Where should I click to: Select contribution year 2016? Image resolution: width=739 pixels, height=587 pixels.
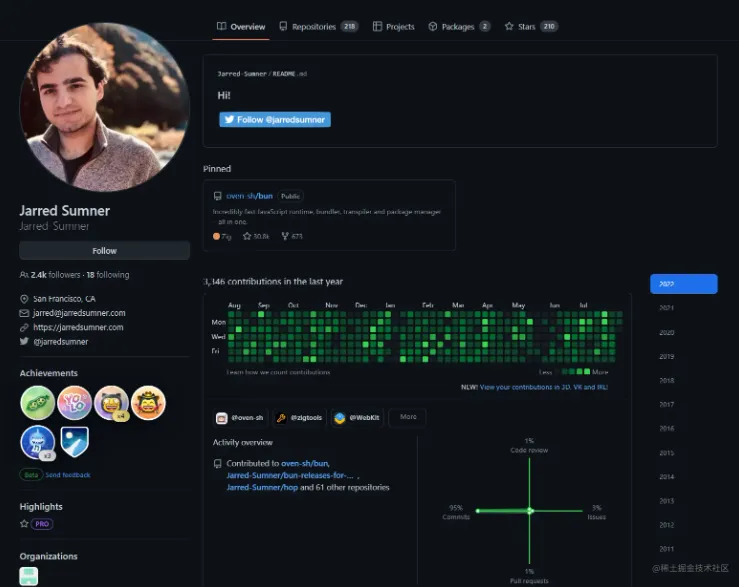pos(666,429)
